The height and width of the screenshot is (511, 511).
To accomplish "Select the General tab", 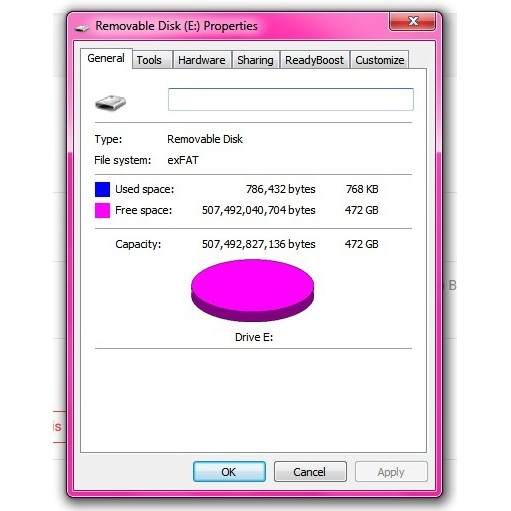I will (106, 58).
